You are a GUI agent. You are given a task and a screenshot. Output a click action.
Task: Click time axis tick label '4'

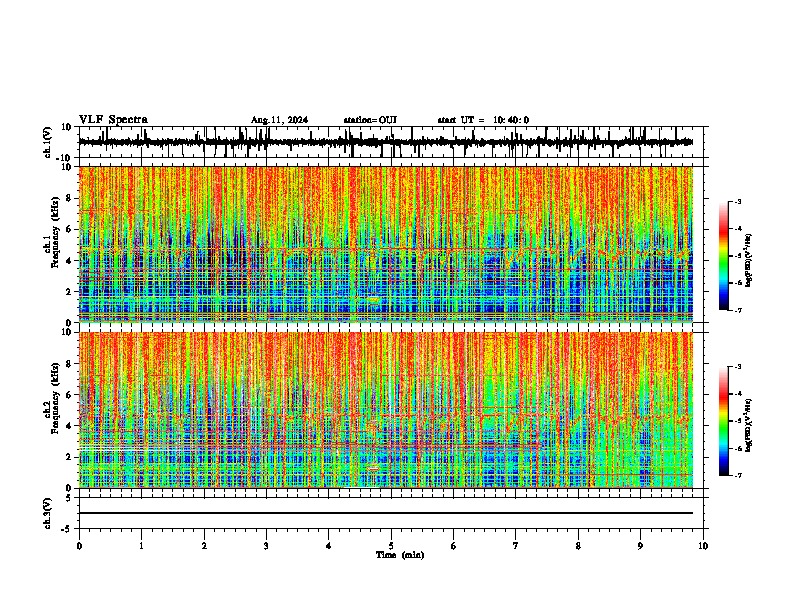point(329,546)
